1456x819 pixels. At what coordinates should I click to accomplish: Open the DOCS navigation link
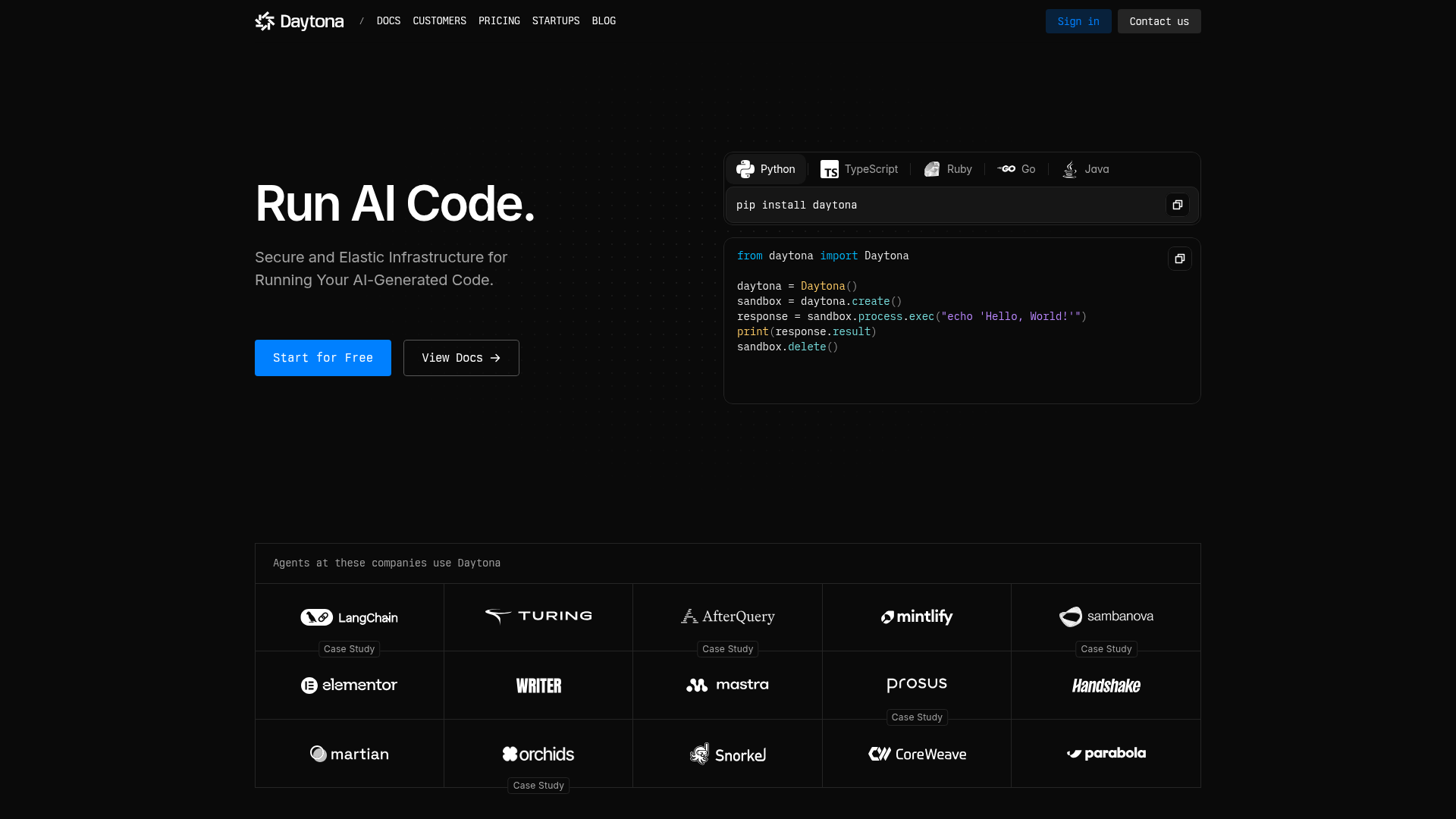point(388,21)
